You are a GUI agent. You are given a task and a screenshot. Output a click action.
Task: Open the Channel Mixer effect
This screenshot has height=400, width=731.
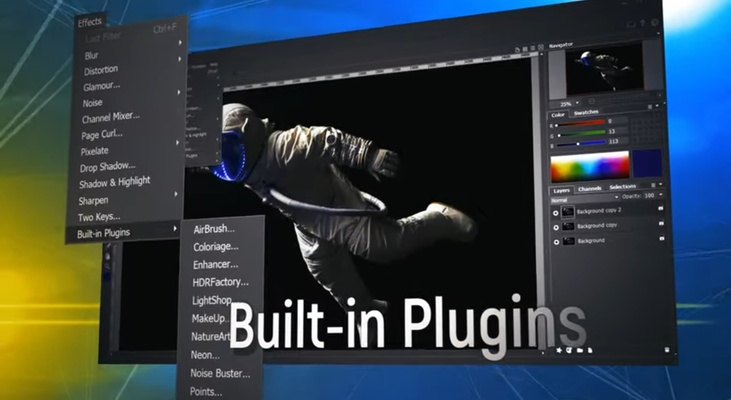110,117
